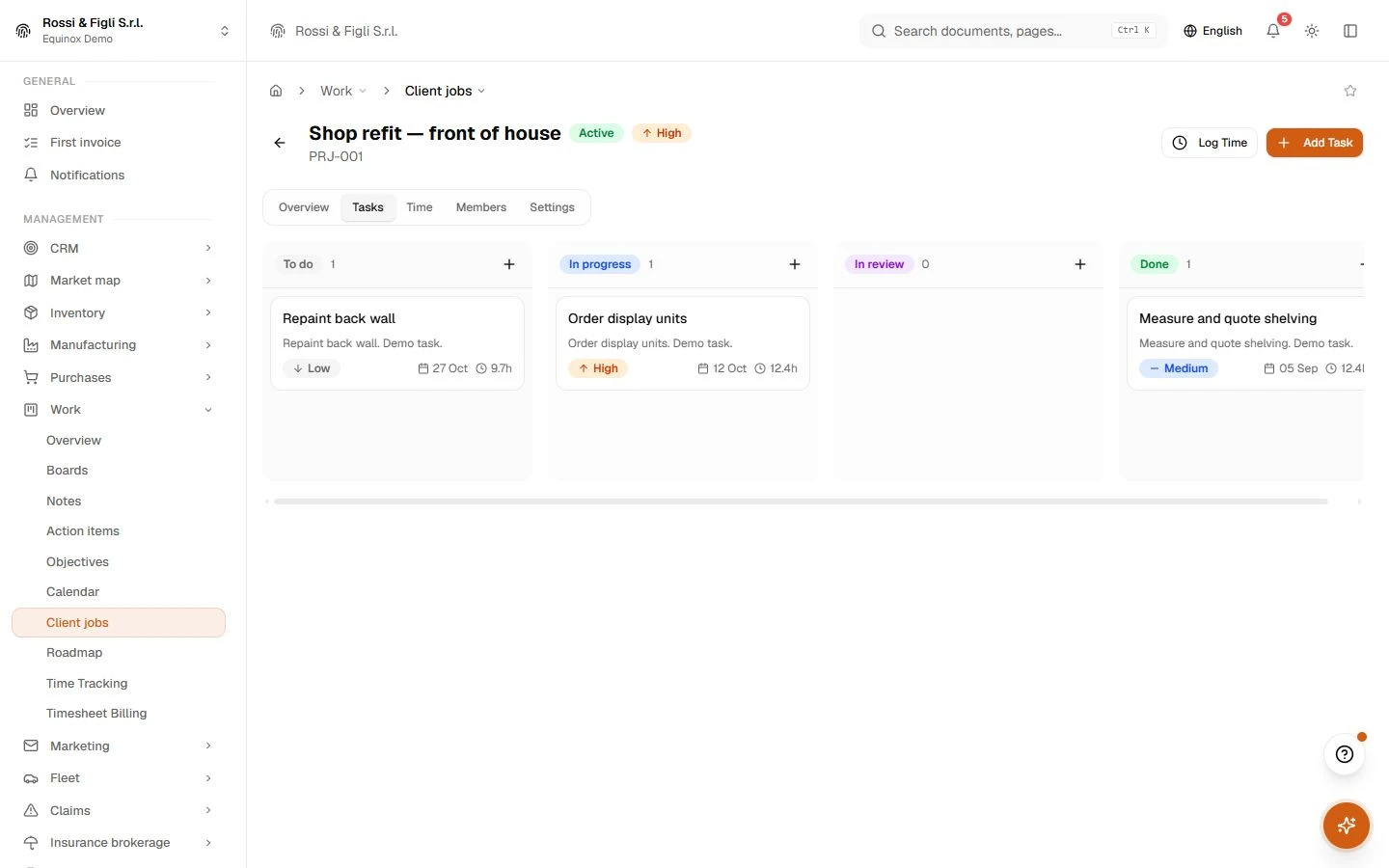Screen dimensions: 1389x868
Task: Click the home icon in breadcrumb
Action: click(x=276, y=91)
